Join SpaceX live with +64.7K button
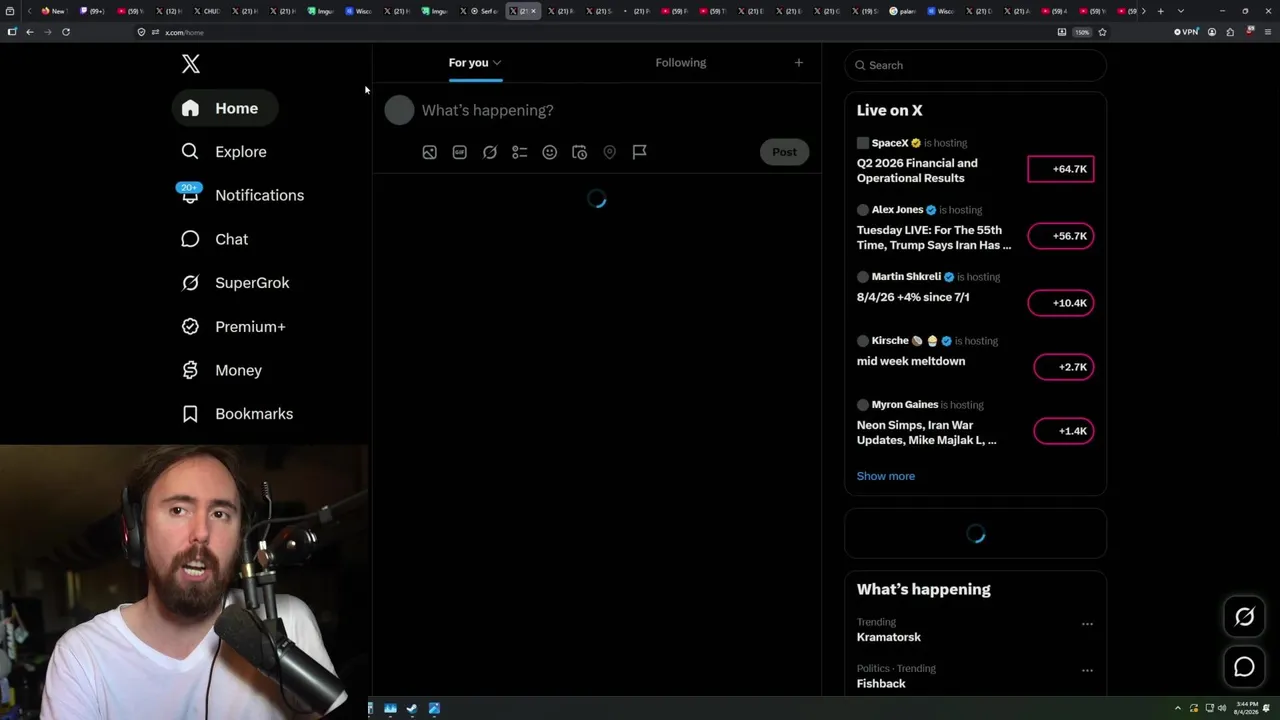The width and height of the screenshot is (1280, 720). click(1061, 169)
